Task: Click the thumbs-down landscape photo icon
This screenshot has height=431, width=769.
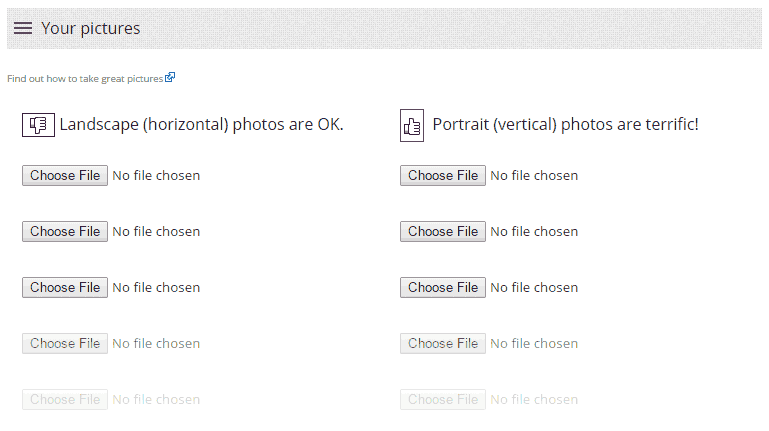Action: point(38,125)
